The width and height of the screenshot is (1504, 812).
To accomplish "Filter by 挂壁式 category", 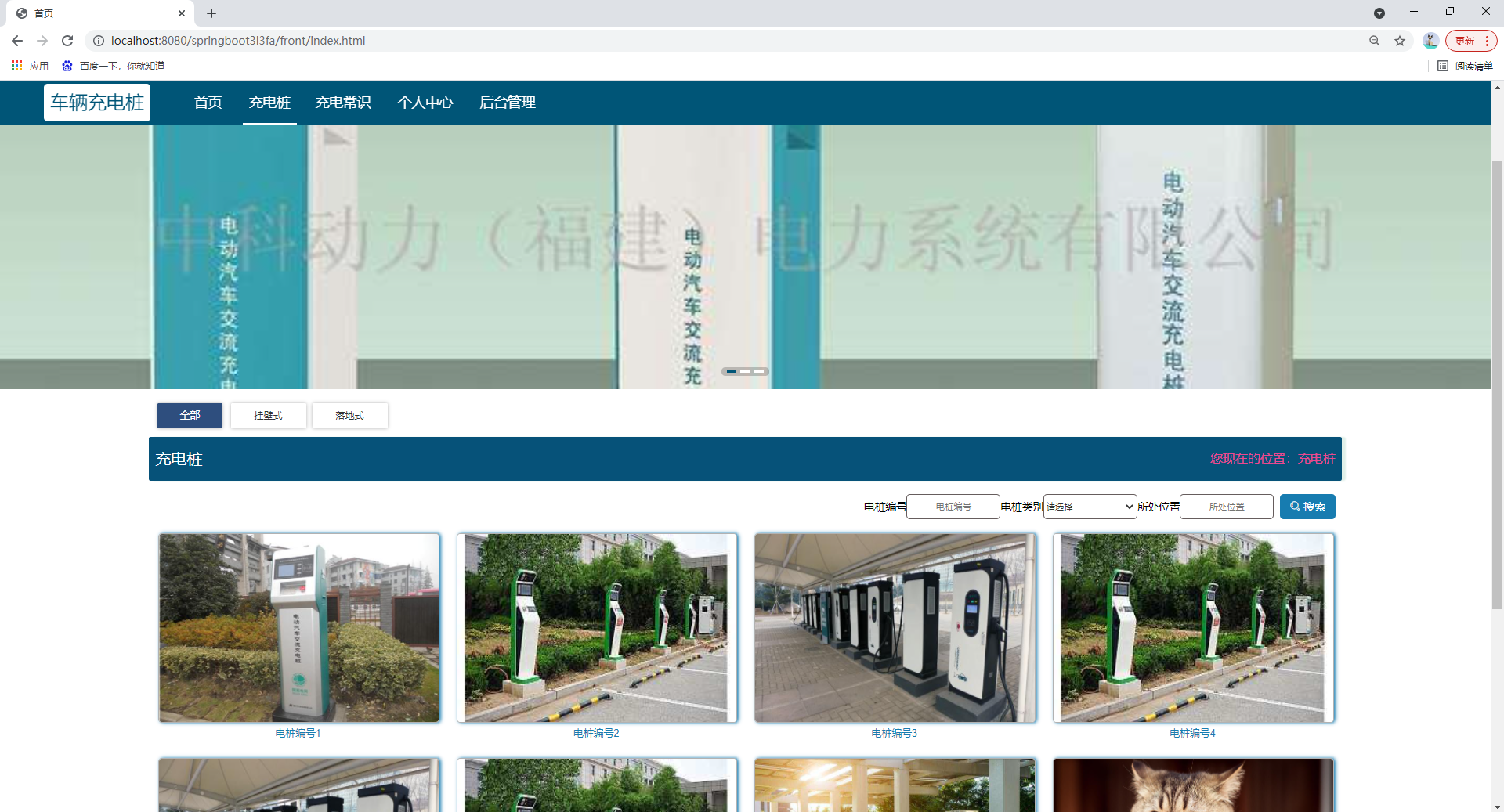I will 268,416.
